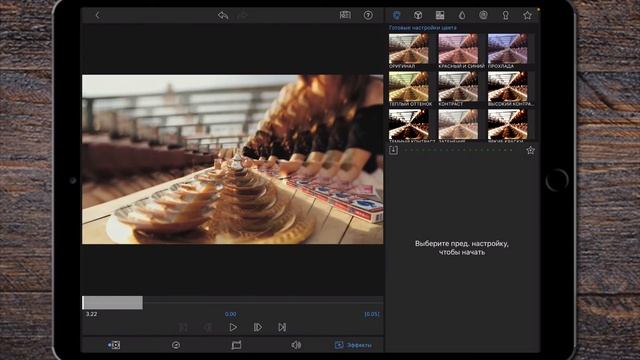Open the checkerboard styles tab
Screen dimensions: 640x360
[440, 15]
